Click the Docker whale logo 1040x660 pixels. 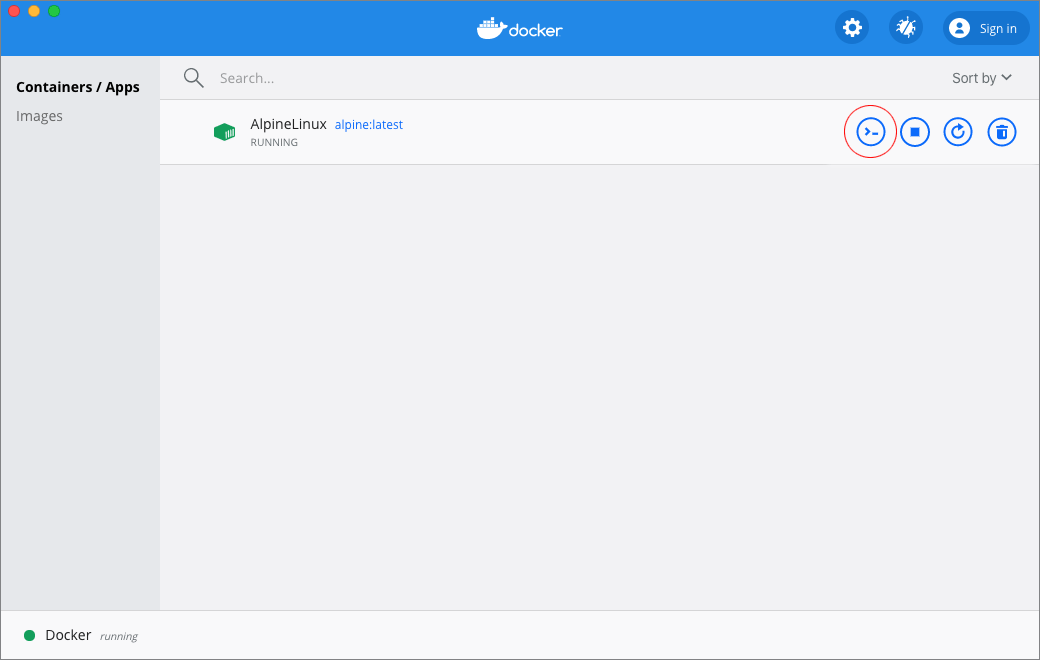click(519, 29)
